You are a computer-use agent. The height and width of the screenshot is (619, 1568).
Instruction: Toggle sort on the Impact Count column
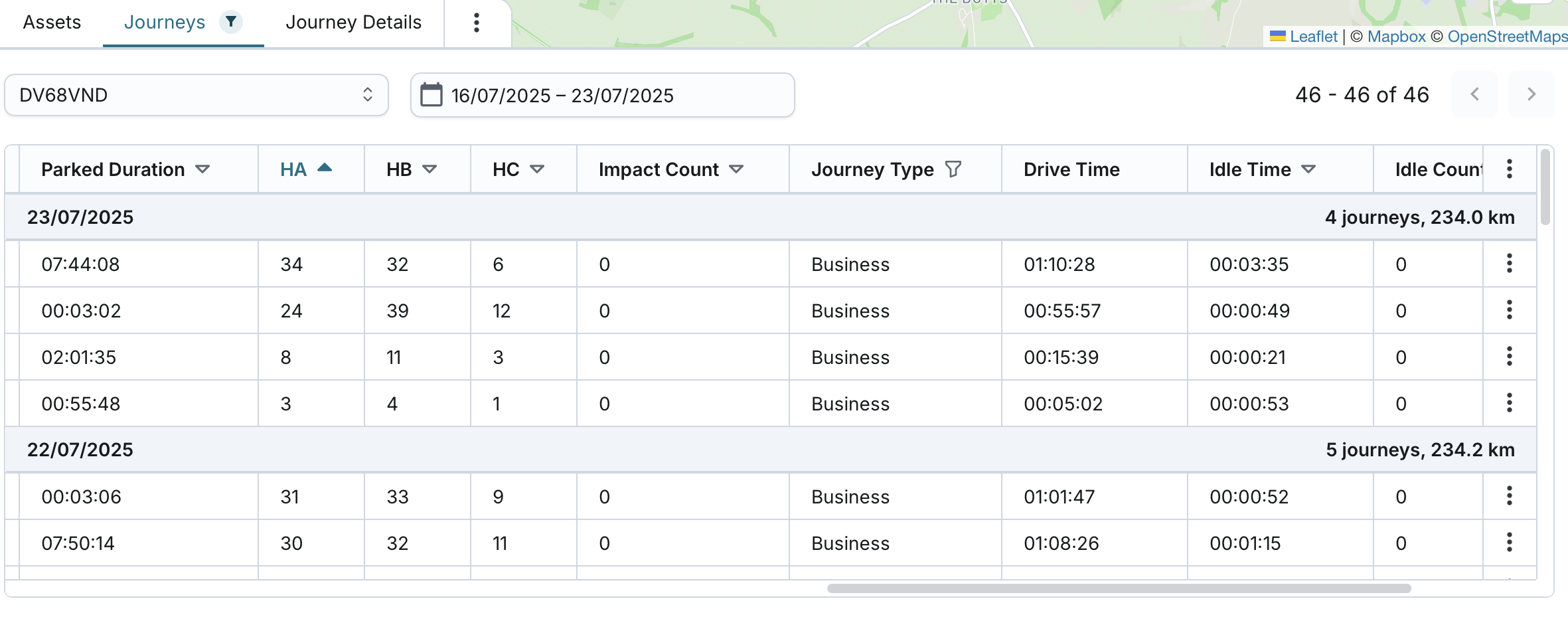736,169
